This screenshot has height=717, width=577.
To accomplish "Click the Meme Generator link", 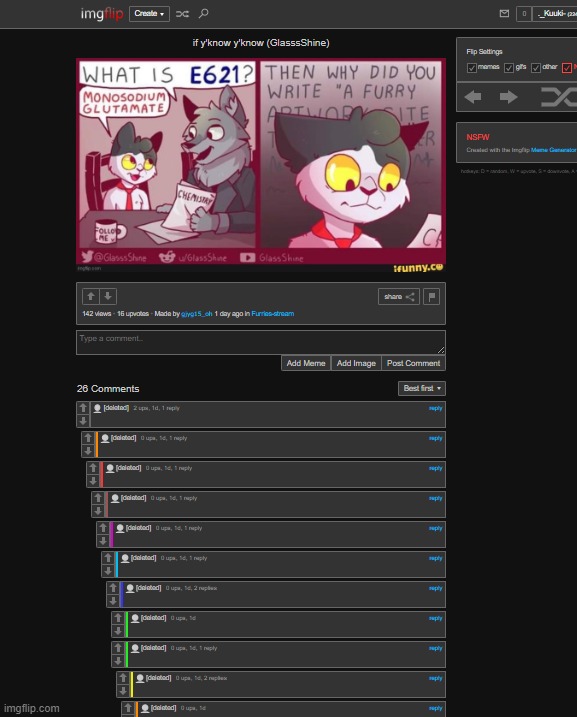I will tap(553, 150).
